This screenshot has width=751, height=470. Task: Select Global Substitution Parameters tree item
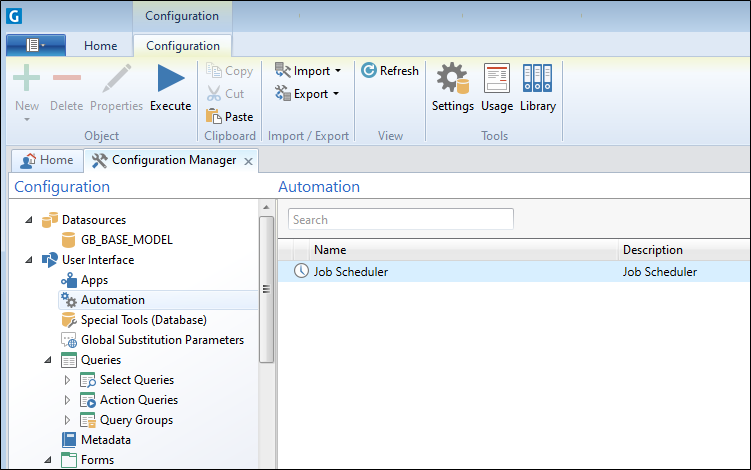click(x=162, y=340)
